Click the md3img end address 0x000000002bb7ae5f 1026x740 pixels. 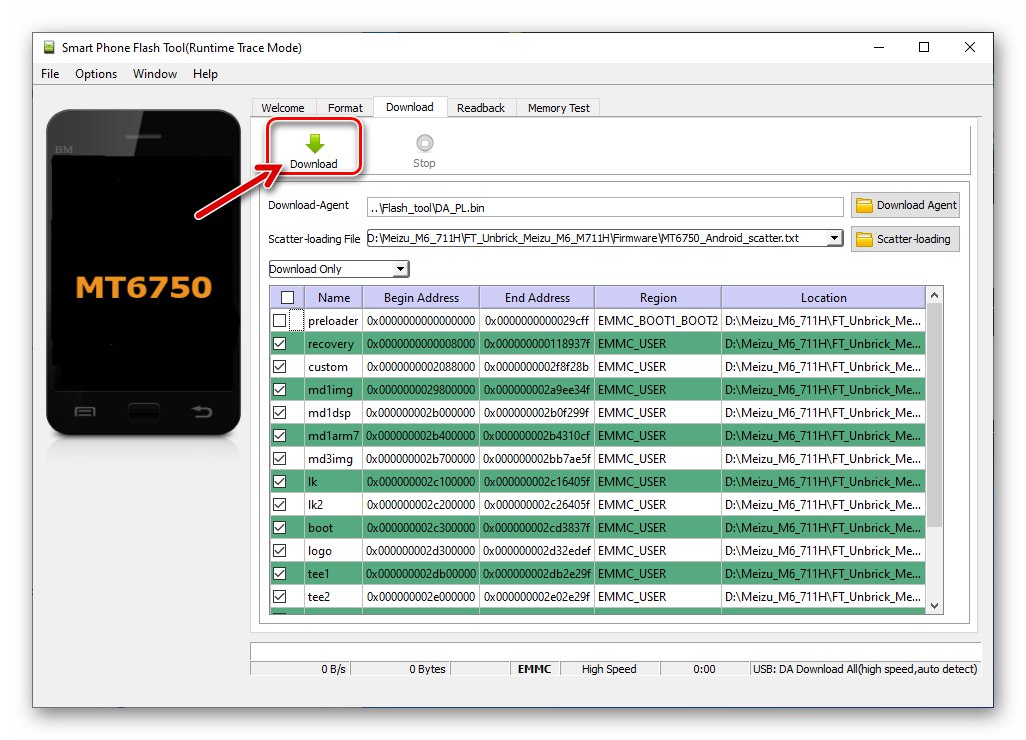537,459
